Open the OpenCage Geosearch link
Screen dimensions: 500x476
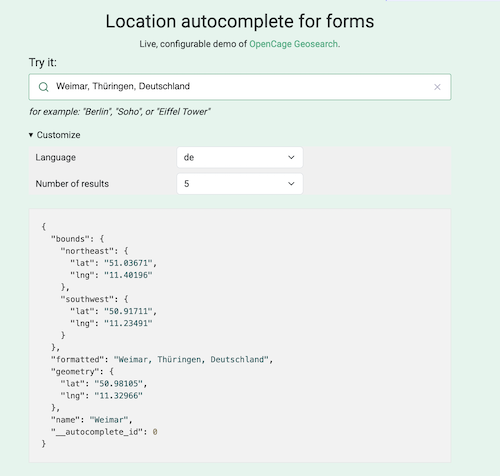click(x=293, y=44)
